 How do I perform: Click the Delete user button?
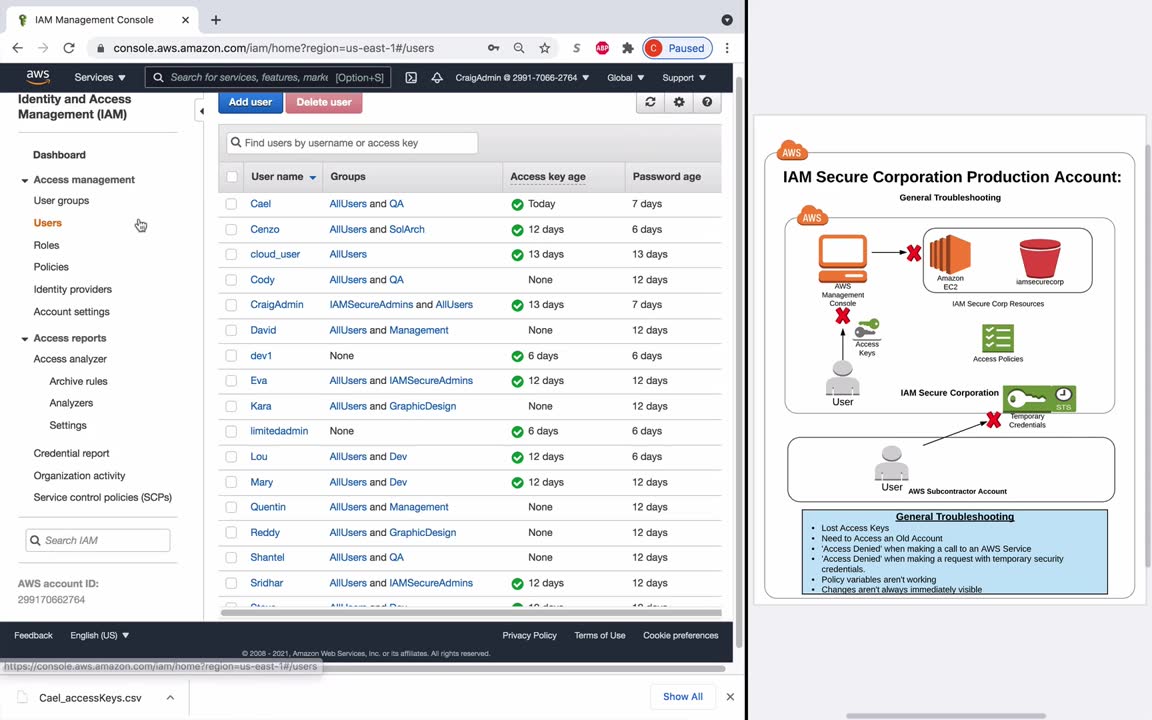click(324, 102)
